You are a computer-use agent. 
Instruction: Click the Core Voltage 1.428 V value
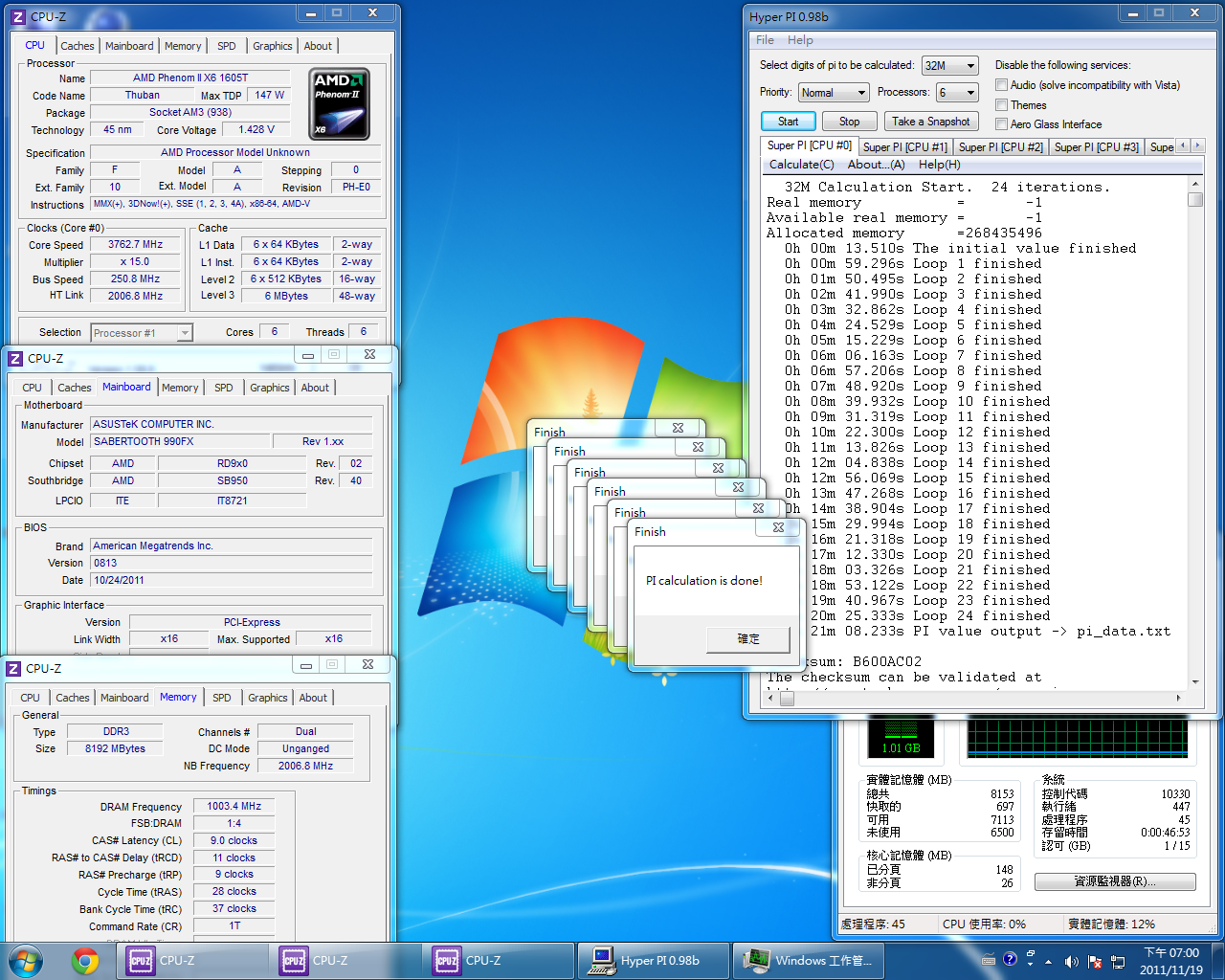(256, 130)
